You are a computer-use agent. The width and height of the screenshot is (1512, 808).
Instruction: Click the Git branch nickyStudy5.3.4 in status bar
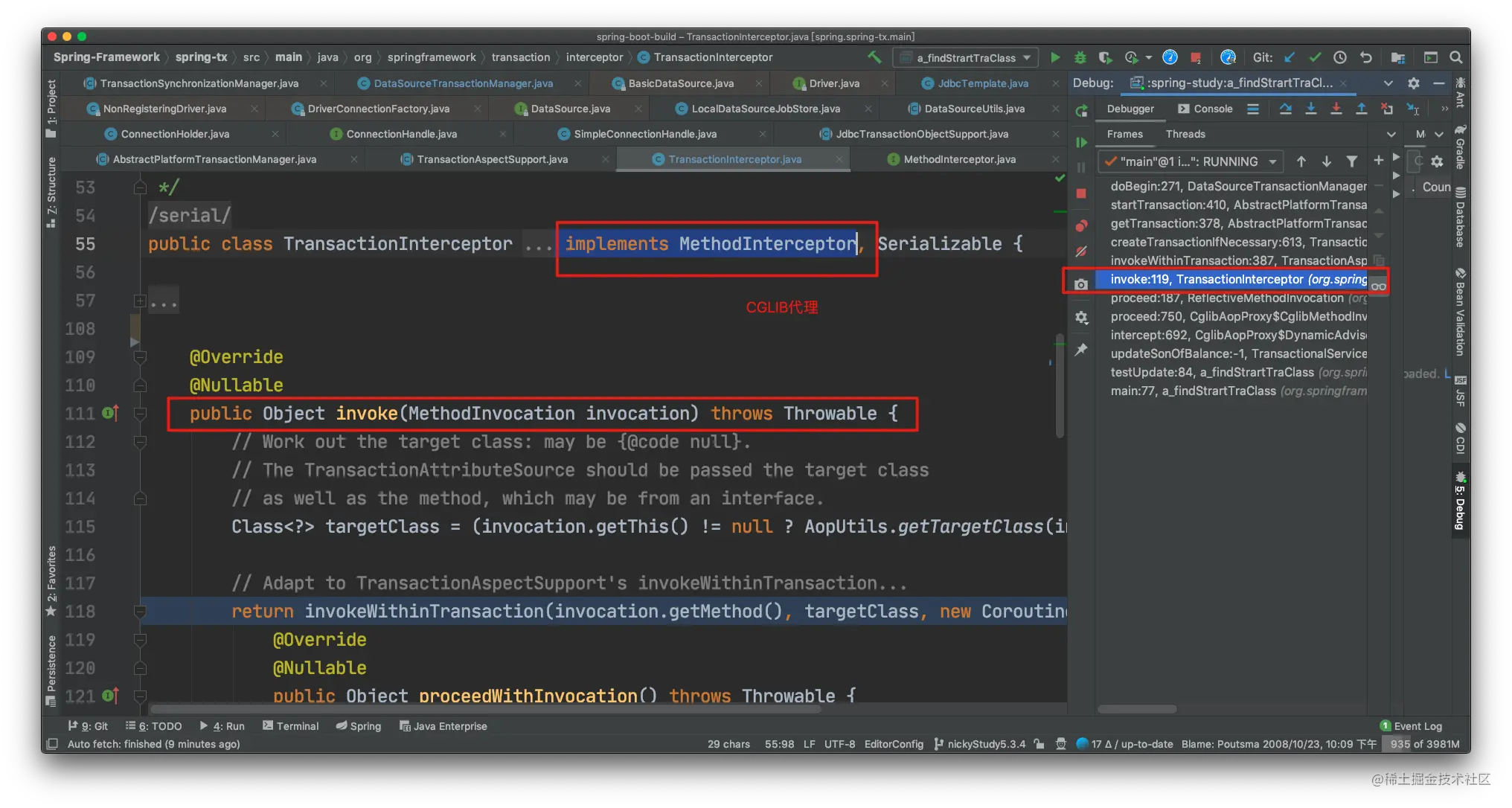(x=980, y=744)
